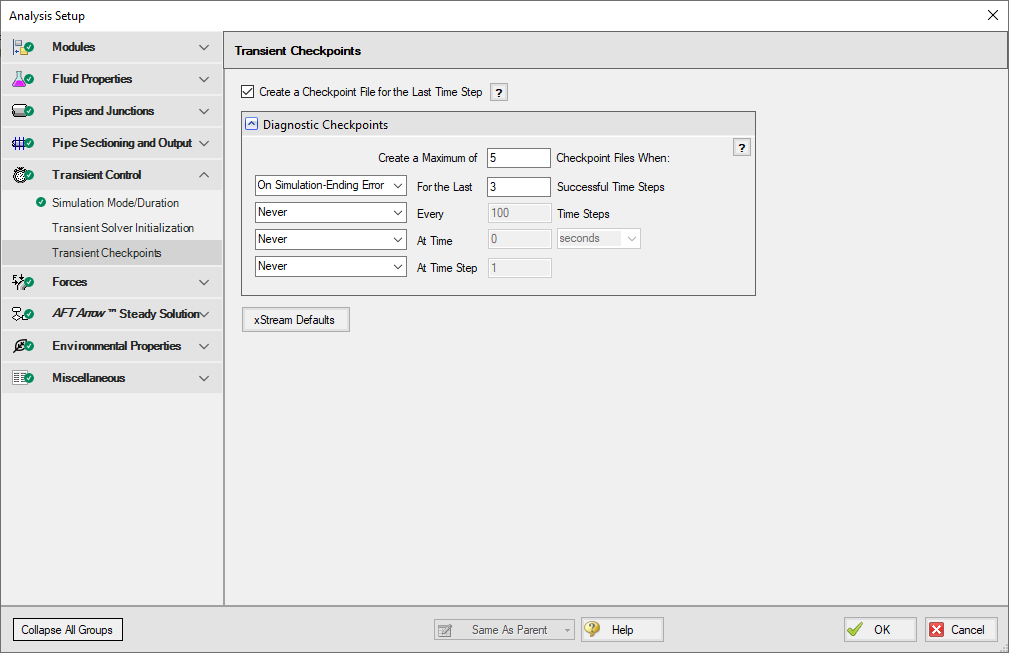1009x653 pixels.
Task: Expand the Environmental Properties chevron
Action: tap(204, 346)
